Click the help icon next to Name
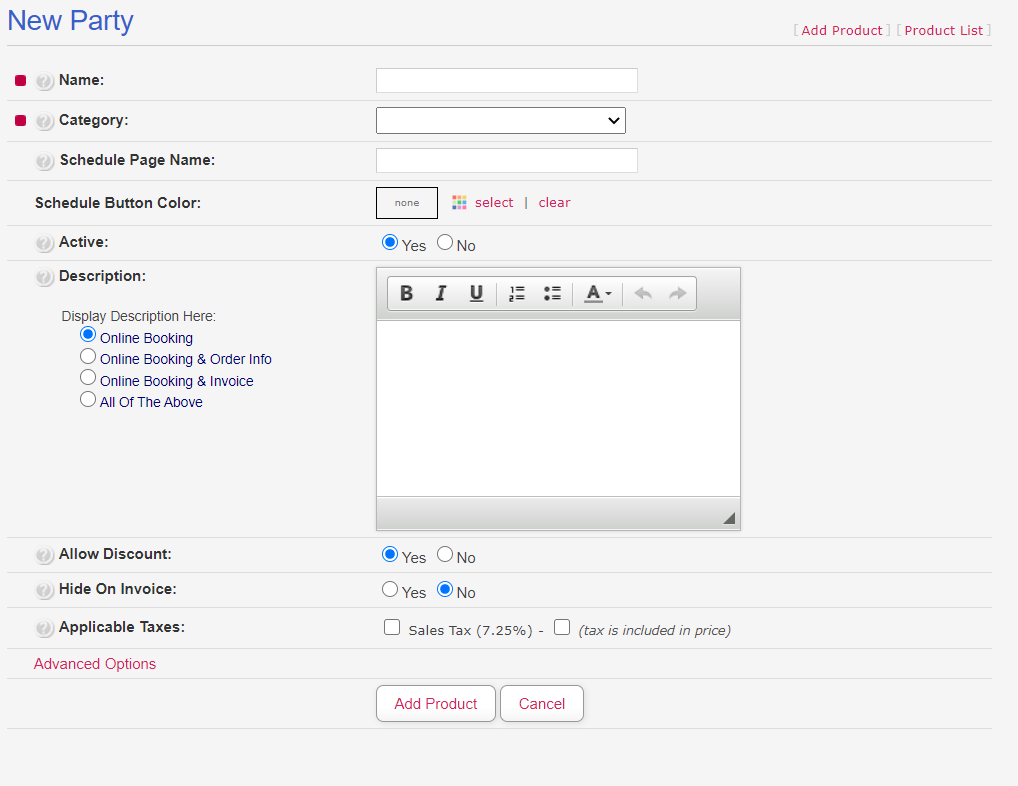This screenshot has height=786, width=1018. click(44, 81)
